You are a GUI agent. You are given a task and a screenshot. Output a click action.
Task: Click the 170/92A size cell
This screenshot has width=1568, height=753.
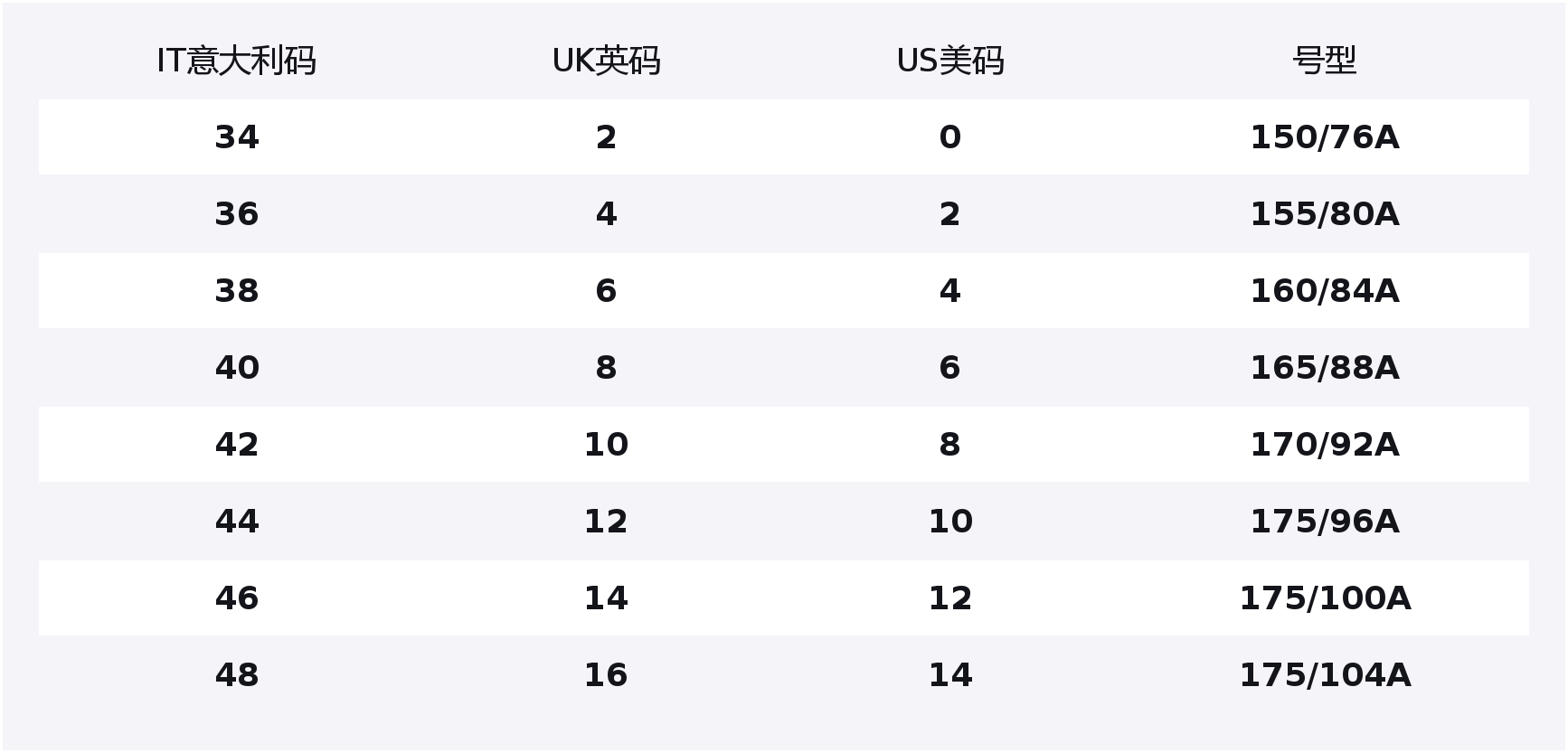[x=1324, y=445]
